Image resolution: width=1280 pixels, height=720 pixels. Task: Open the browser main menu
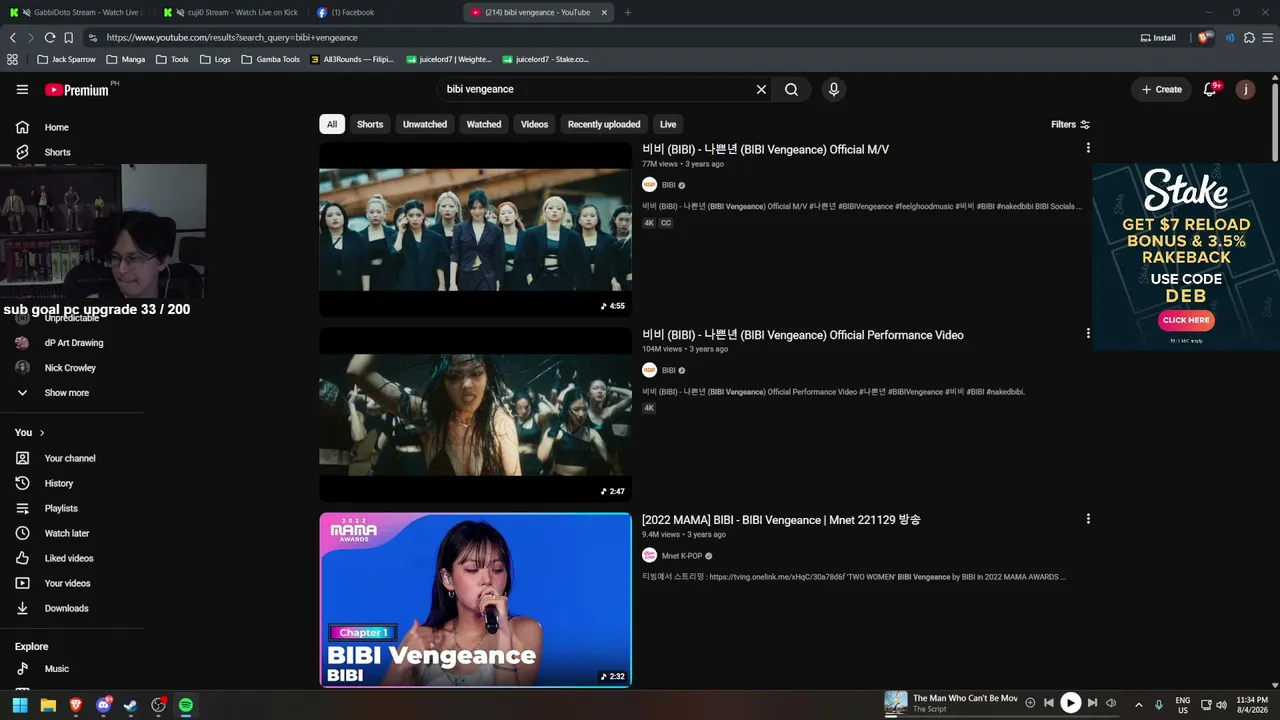tap(1266, 37)
